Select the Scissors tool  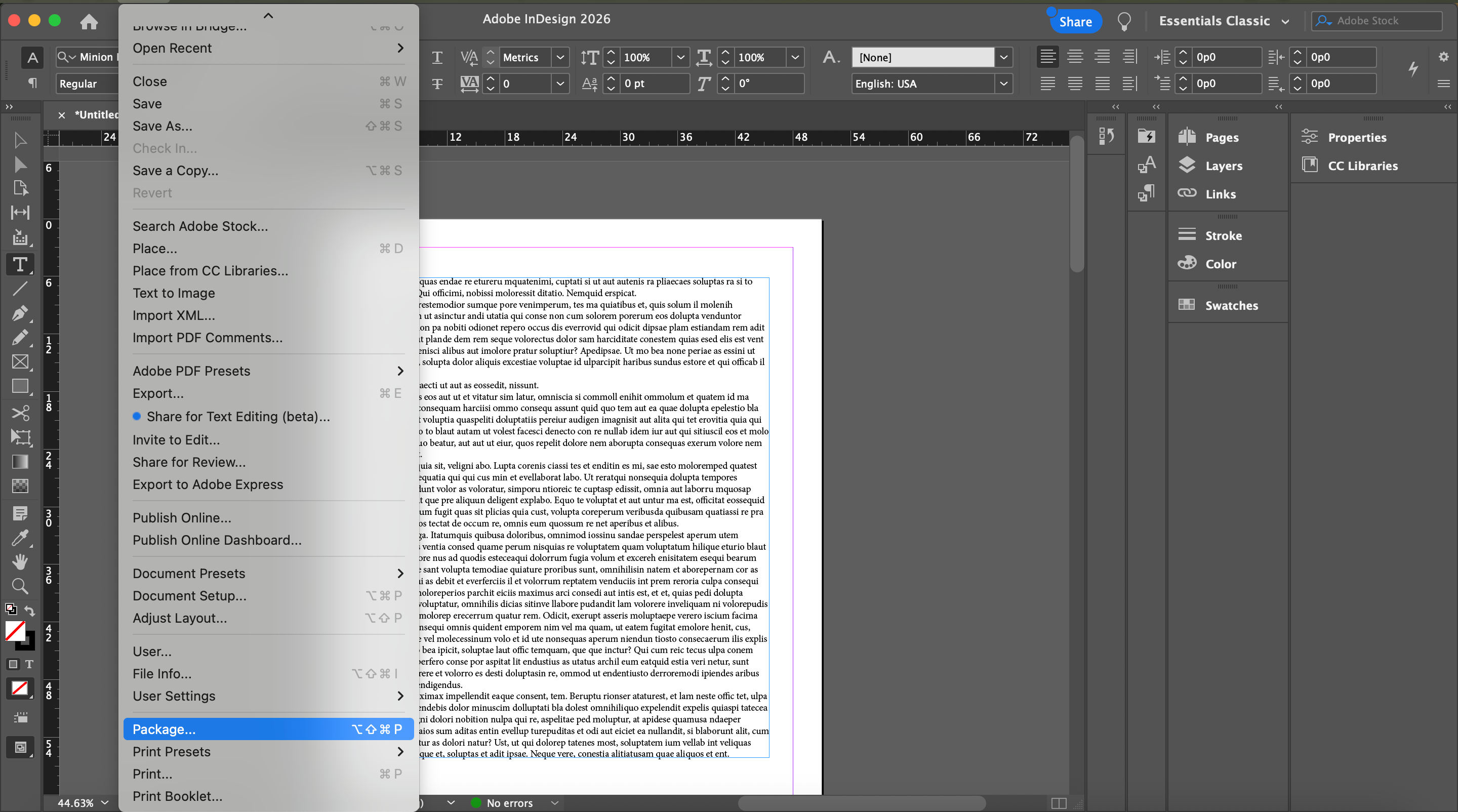tap(20, 413)
